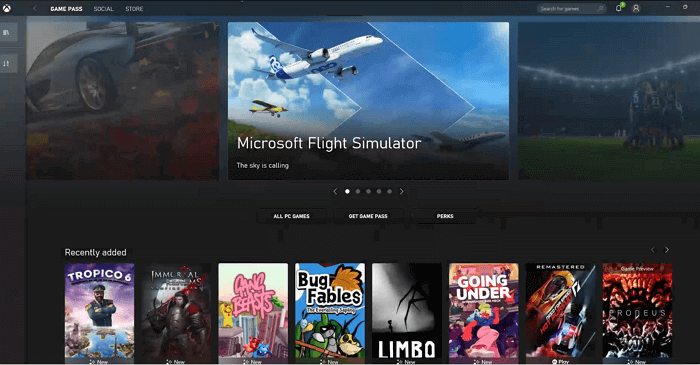
Task: Switch to the Store tab
Action: click(x=134, y=9)
